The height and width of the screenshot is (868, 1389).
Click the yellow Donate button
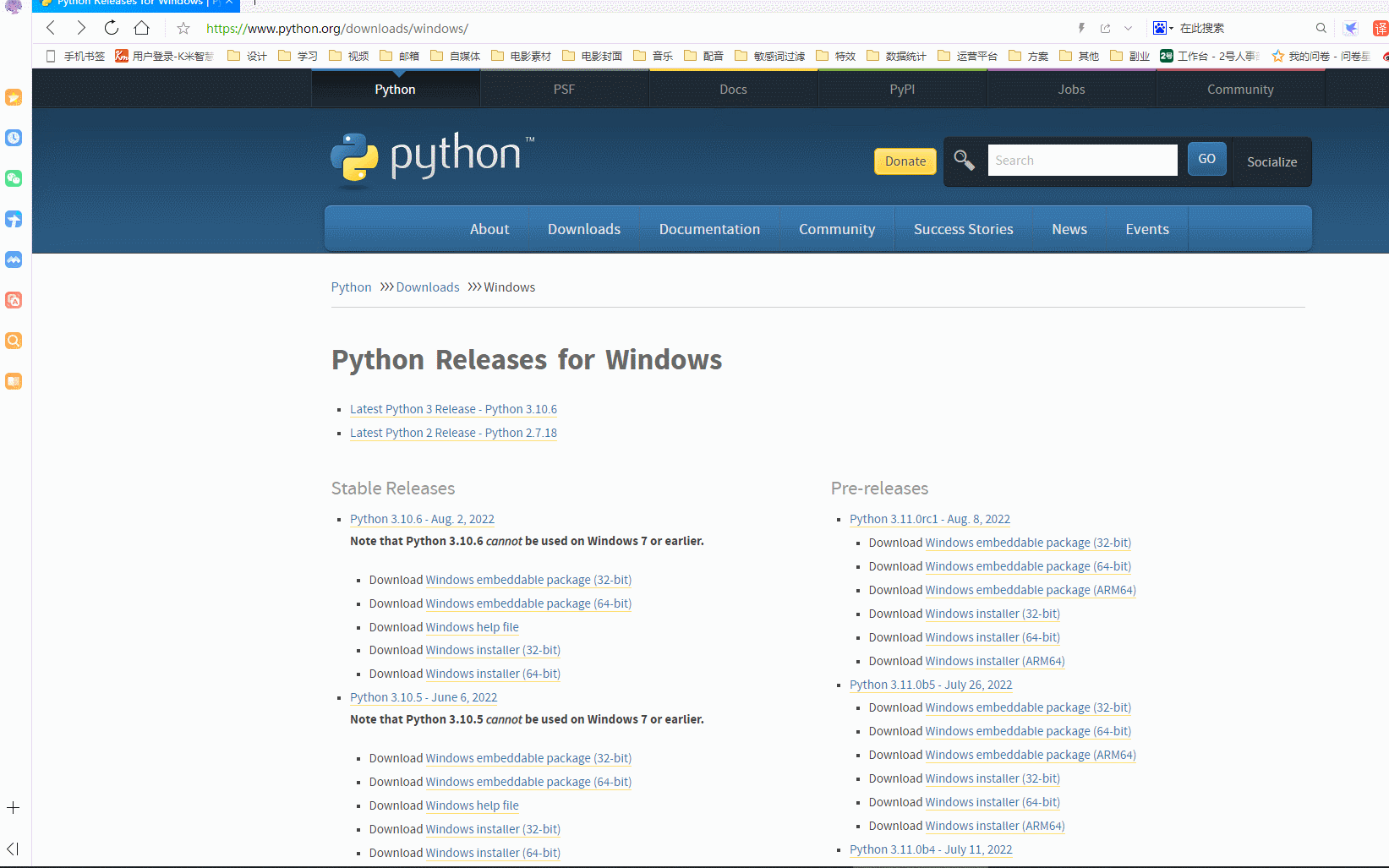tap(905, 161)
